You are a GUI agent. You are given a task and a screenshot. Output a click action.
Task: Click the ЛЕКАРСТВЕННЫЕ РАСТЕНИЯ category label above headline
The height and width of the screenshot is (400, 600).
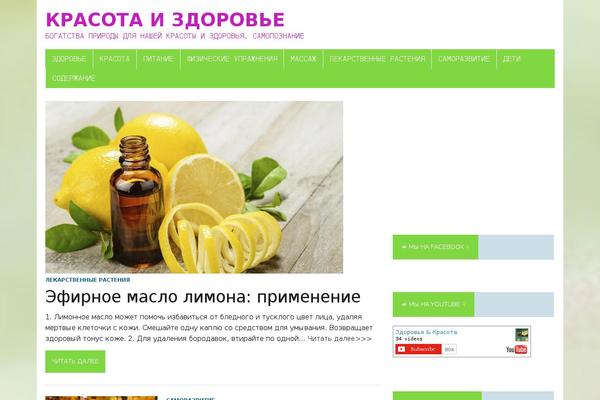tap(88, 280)
